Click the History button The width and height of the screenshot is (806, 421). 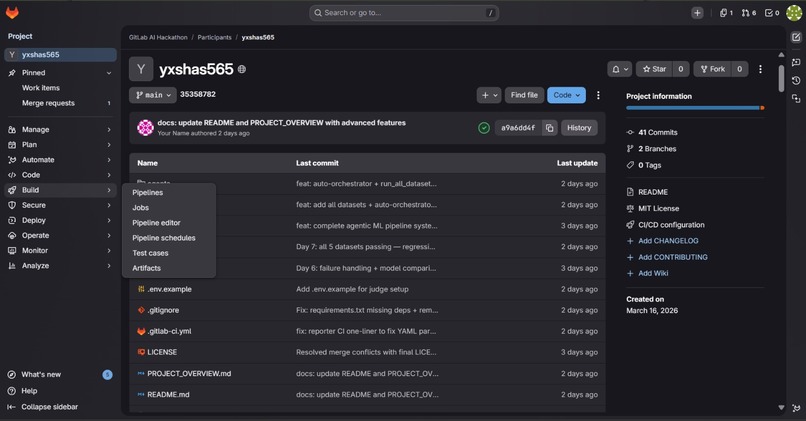coord(579,128)
